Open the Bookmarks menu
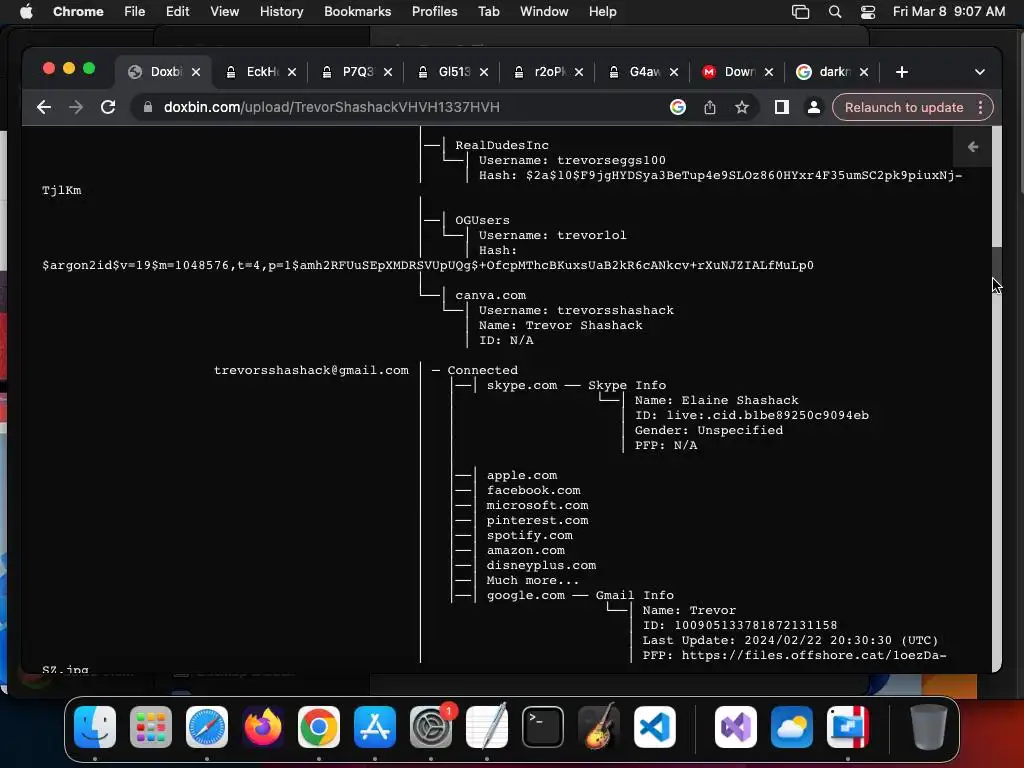1024x768 pixels. click(357, 12)
